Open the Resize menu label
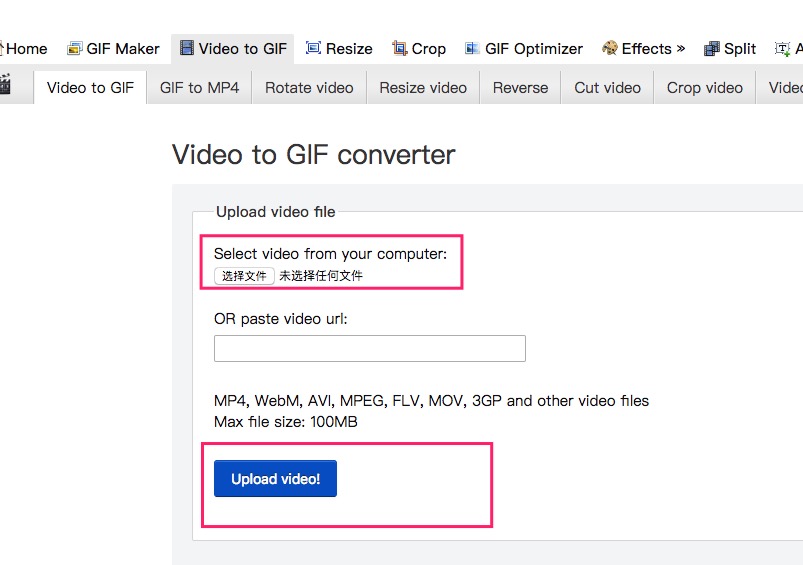 coord(349,49)
